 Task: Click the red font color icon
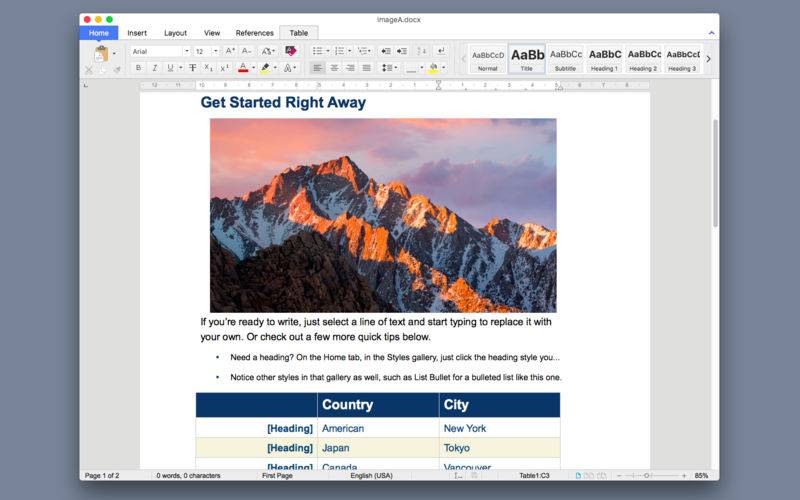pos(243,68)
